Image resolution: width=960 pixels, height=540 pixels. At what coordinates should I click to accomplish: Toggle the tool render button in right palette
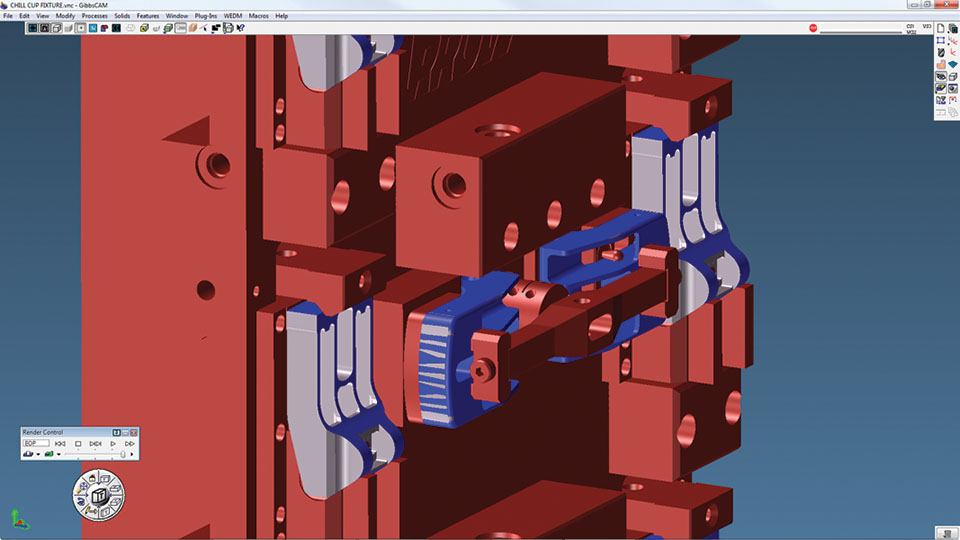pyautogui.click(x=941, y=88)
